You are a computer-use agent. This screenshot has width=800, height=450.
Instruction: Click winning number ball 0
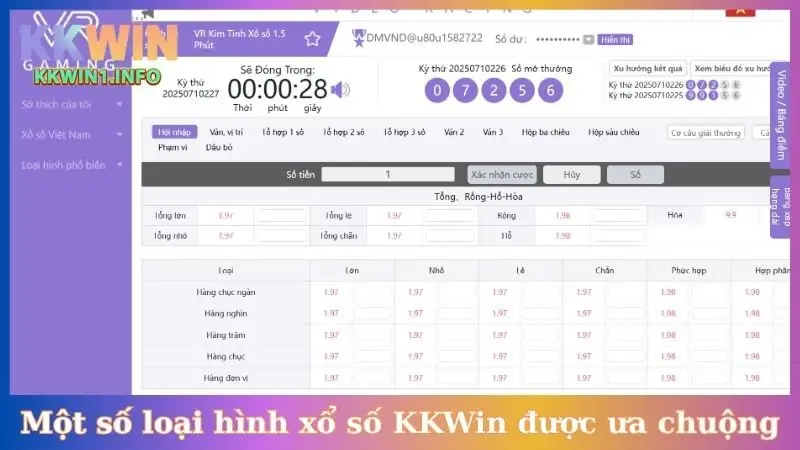(x=437, y=91)
